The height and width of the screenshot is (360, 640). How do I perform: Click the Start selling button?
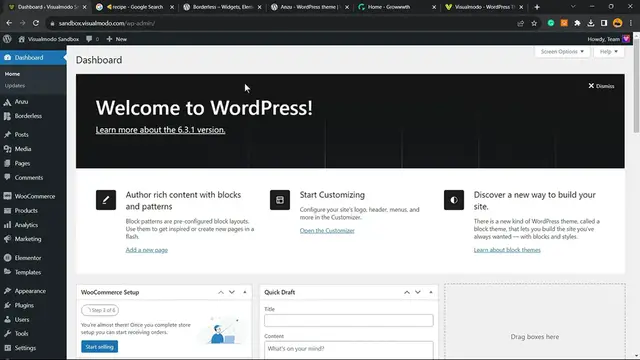coord(100,347)
